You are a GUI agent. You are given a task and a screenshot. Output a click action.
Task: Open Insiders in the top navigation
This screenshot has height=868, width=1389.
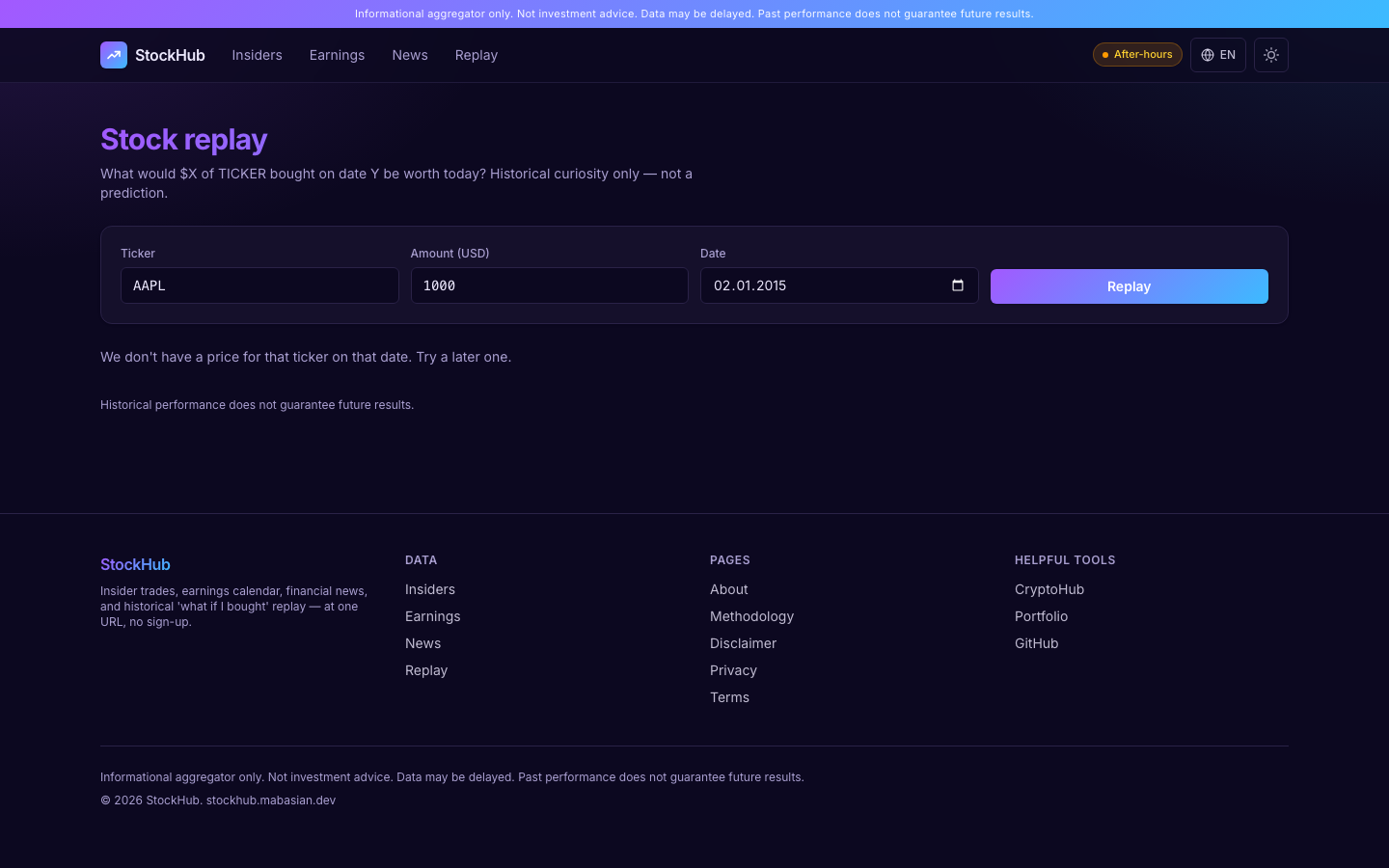(257, 55)
